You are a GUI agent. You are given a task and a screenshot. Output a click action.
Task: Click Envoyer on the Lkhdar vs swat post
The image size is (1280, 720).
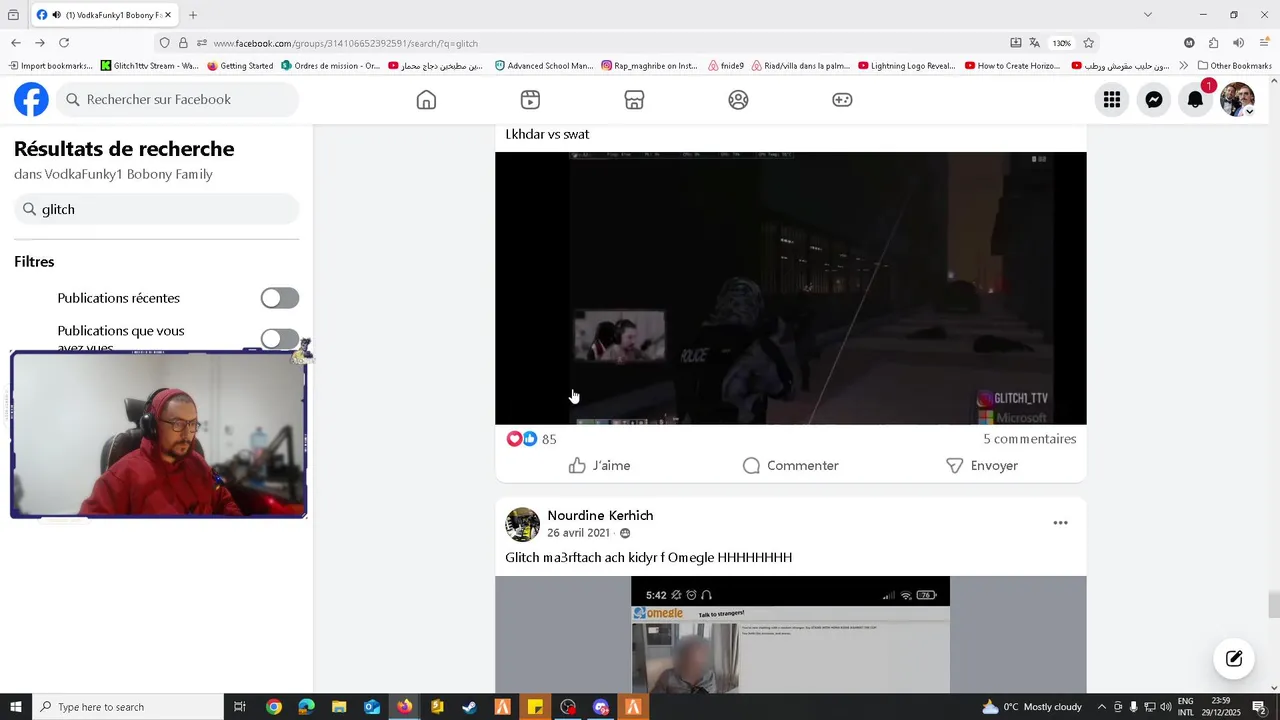pos(981,465)
